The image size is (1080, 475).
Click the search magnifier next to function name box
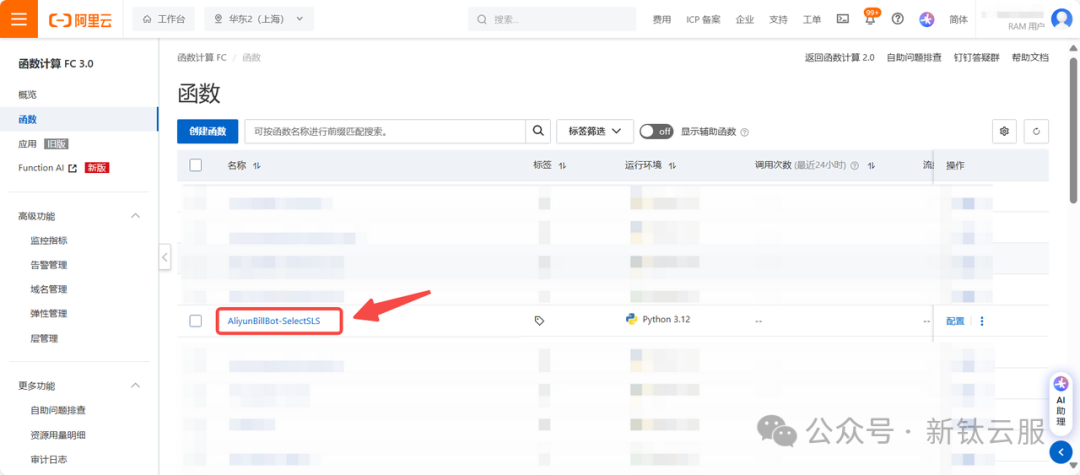coord(539,131)
